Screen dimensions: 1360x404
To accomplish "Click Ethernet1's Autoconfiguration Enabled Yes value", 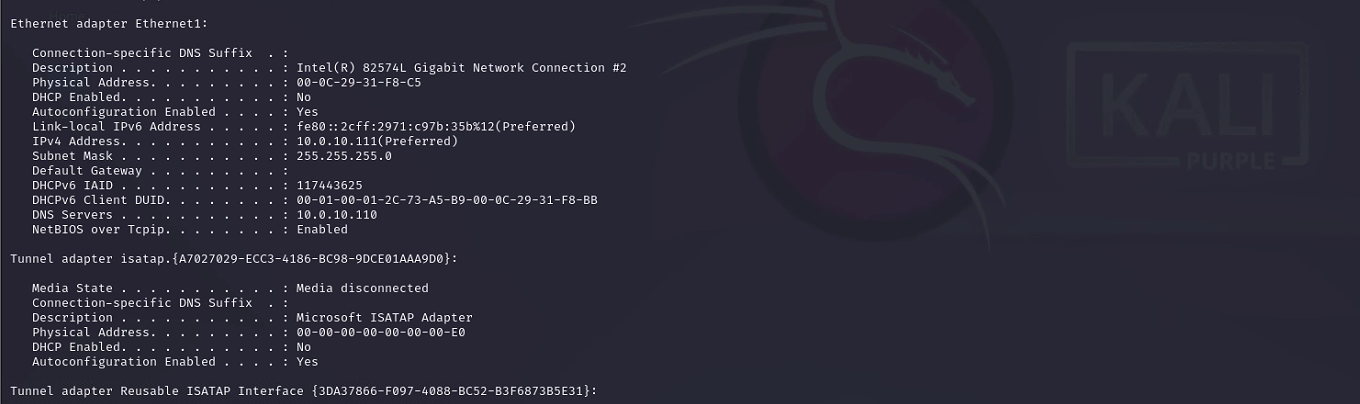I will coord(307,112).
